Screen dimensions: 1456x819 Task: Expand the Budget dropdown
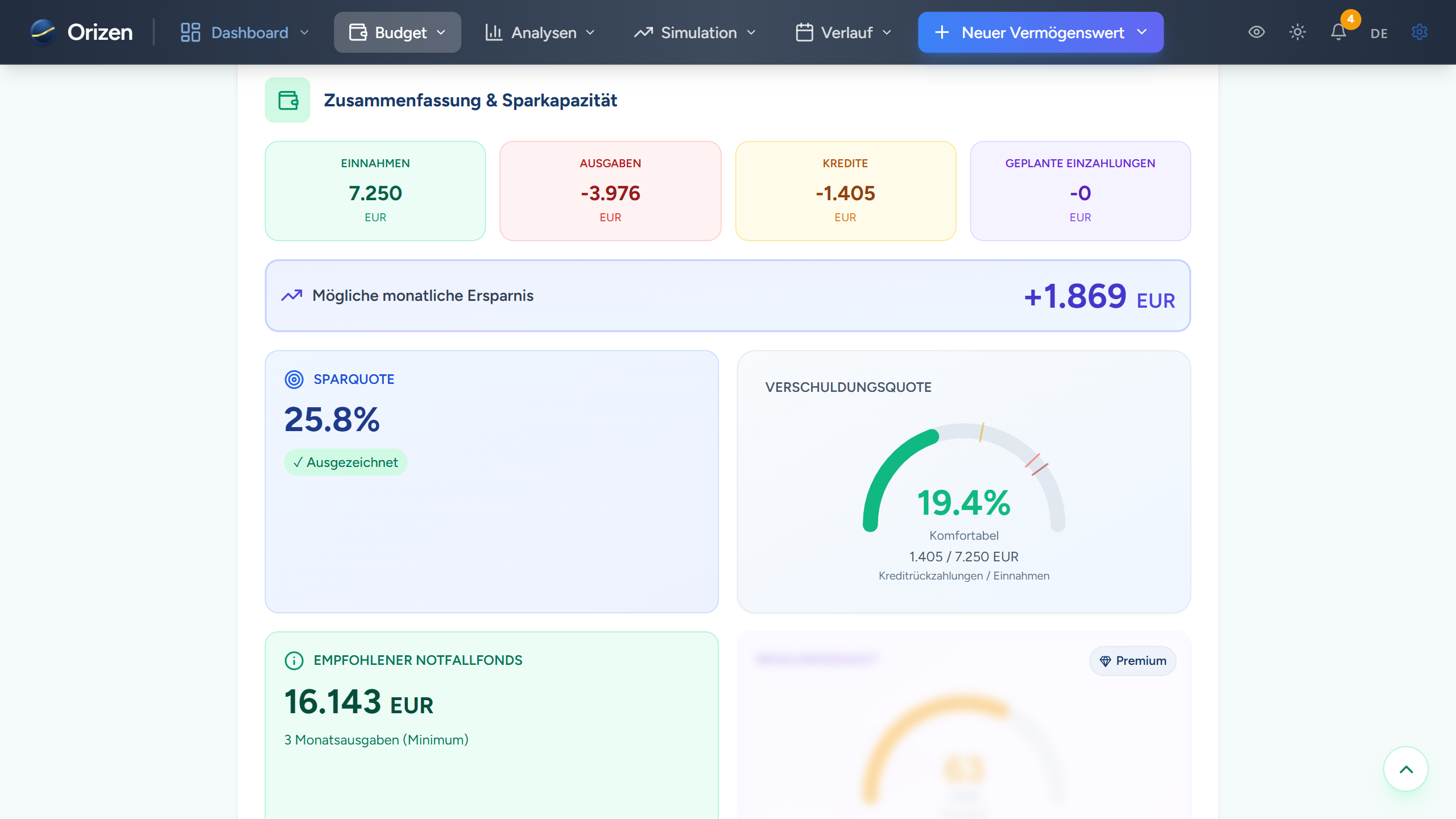[x=444, y=32]
